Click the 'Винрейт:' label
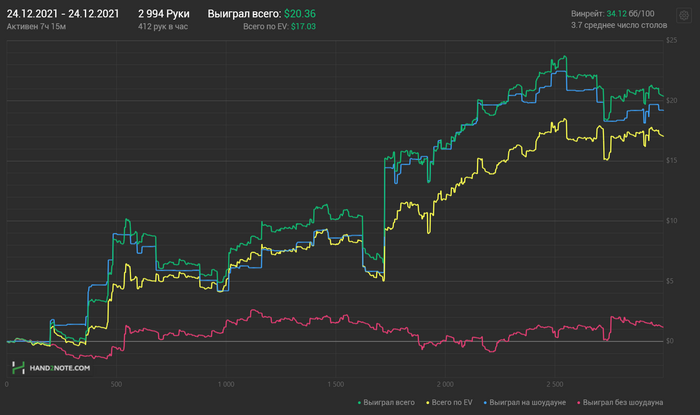The width and height of the screenshot is (700, 415). pyautogui.click(x=588, y=14)
